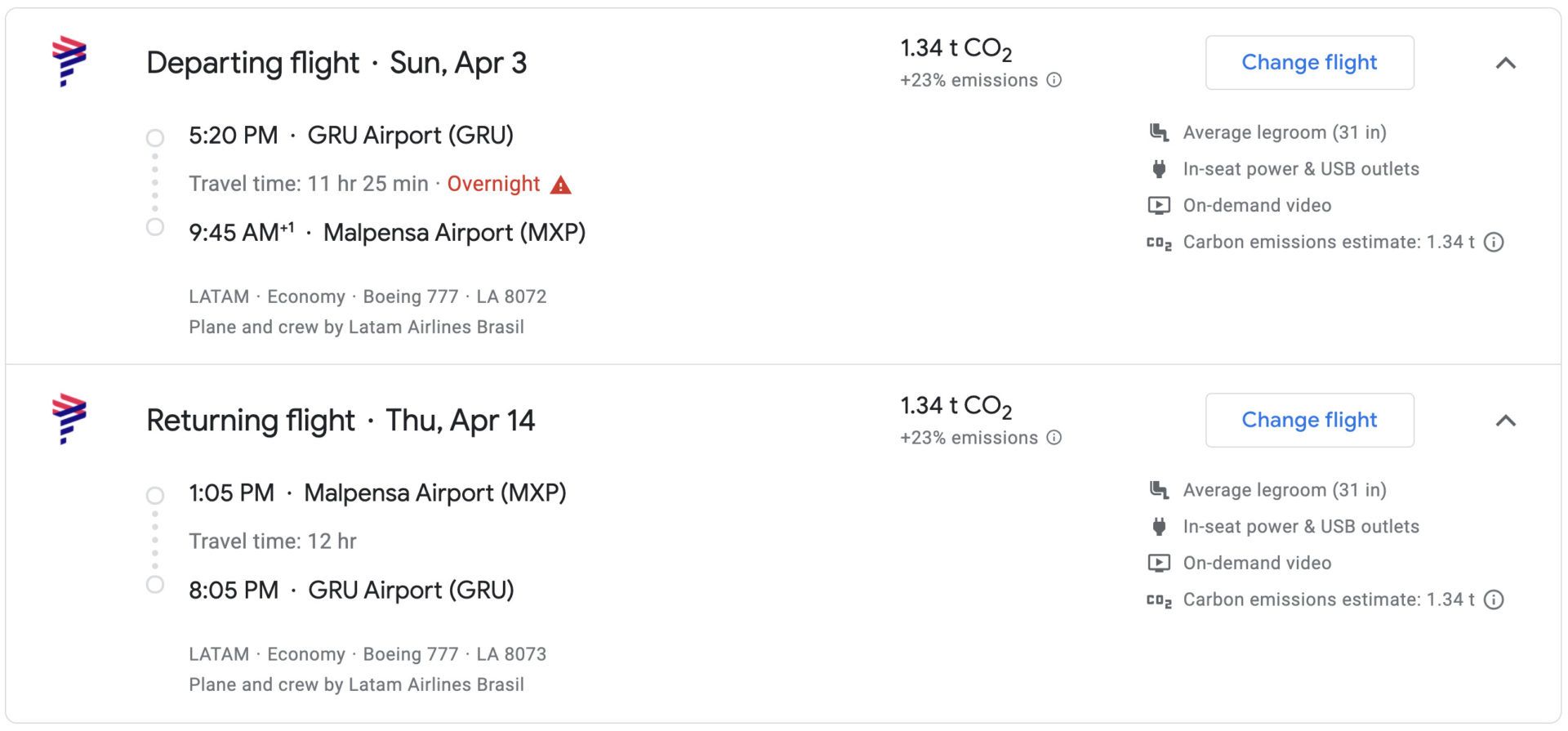Click the LATAM logo on departing flight
Image resolution: width=1568 pixels, height=731 pixels.
click(x=69, y=62)
